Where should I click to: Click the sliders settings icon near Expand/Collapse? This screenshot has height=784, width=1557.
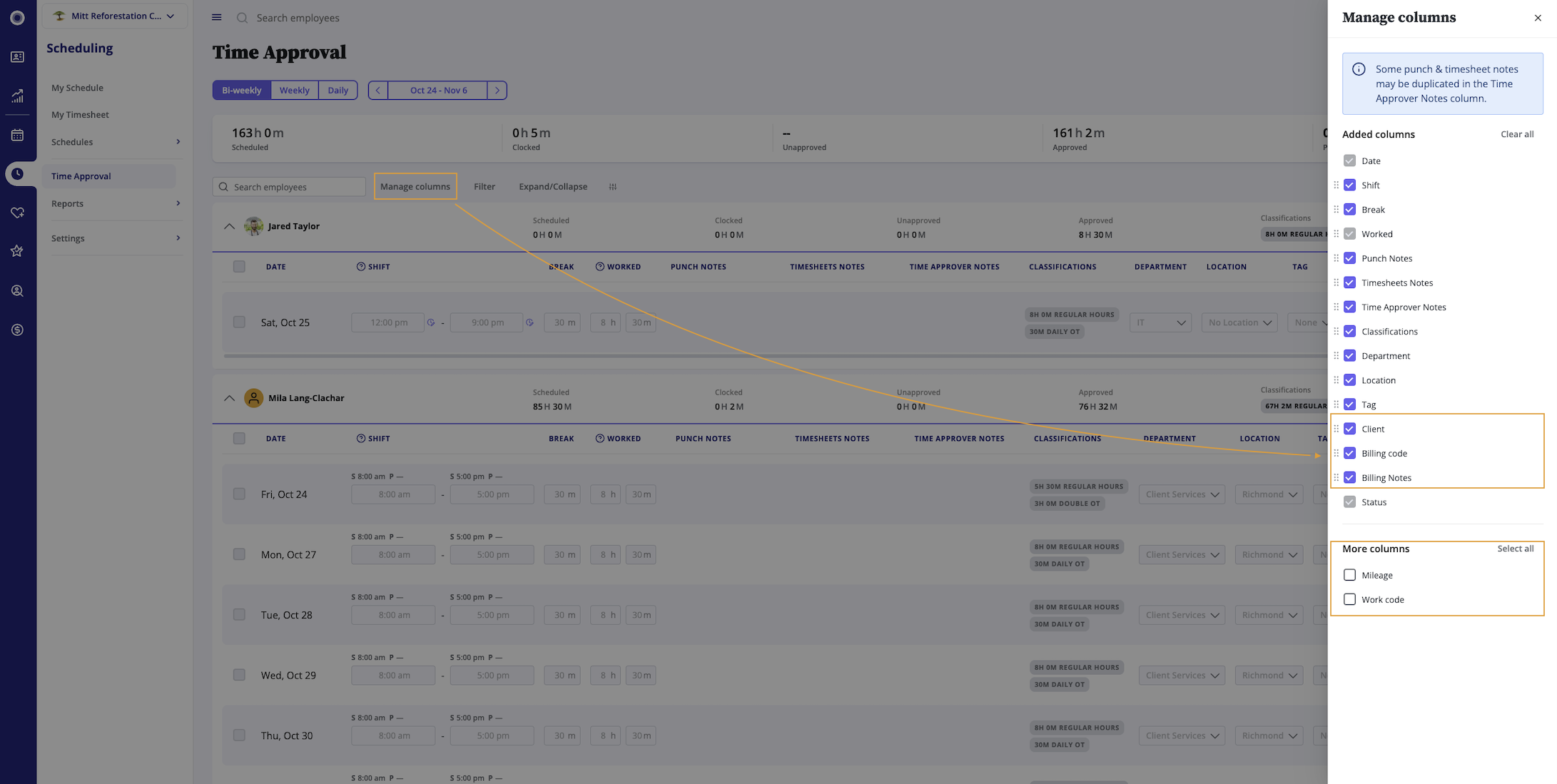point(612,187)
